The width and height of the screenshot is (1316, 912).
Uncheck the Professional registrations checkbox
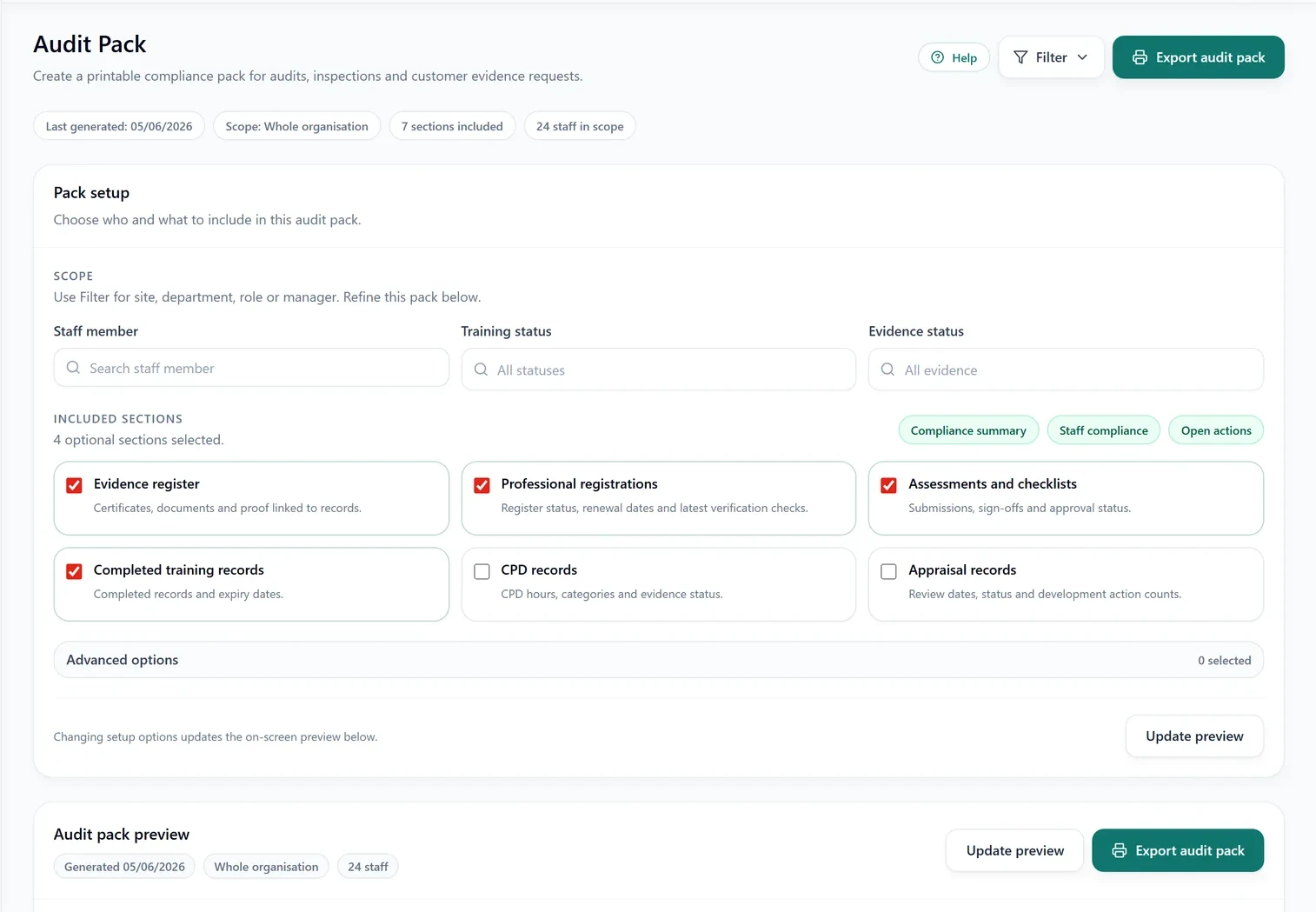pos(482,485)
